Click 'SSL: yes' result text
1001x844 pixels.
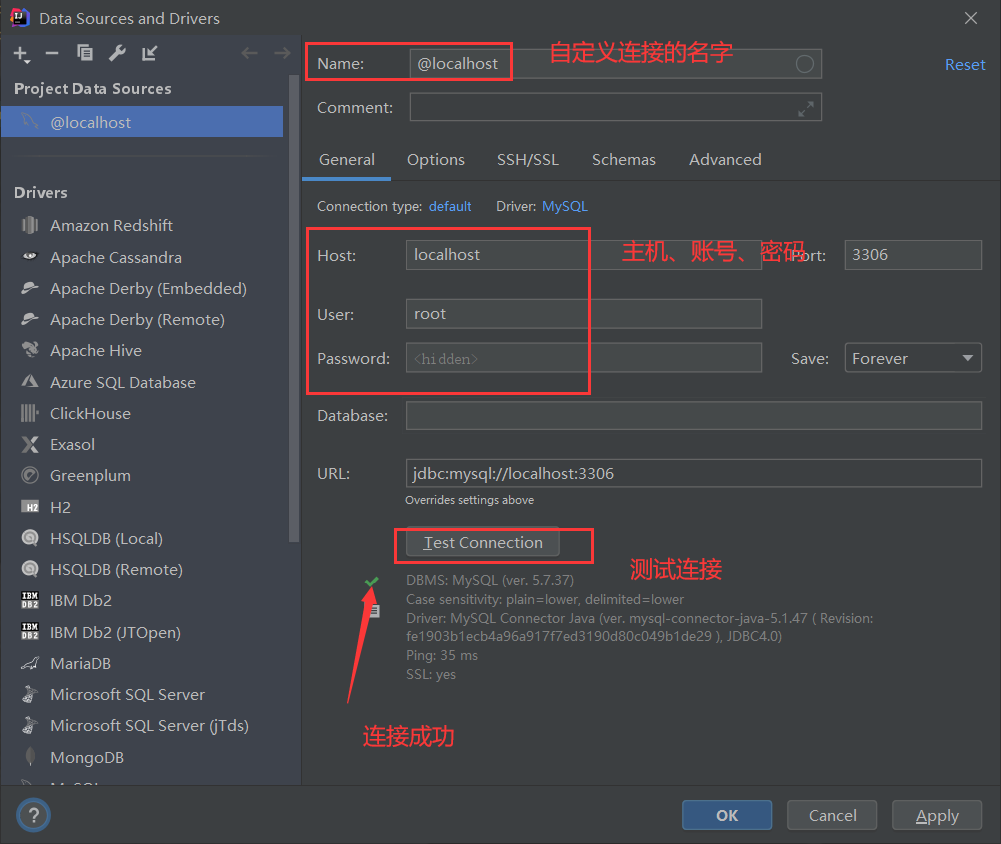pyautogui.click(x=431, y=674)
